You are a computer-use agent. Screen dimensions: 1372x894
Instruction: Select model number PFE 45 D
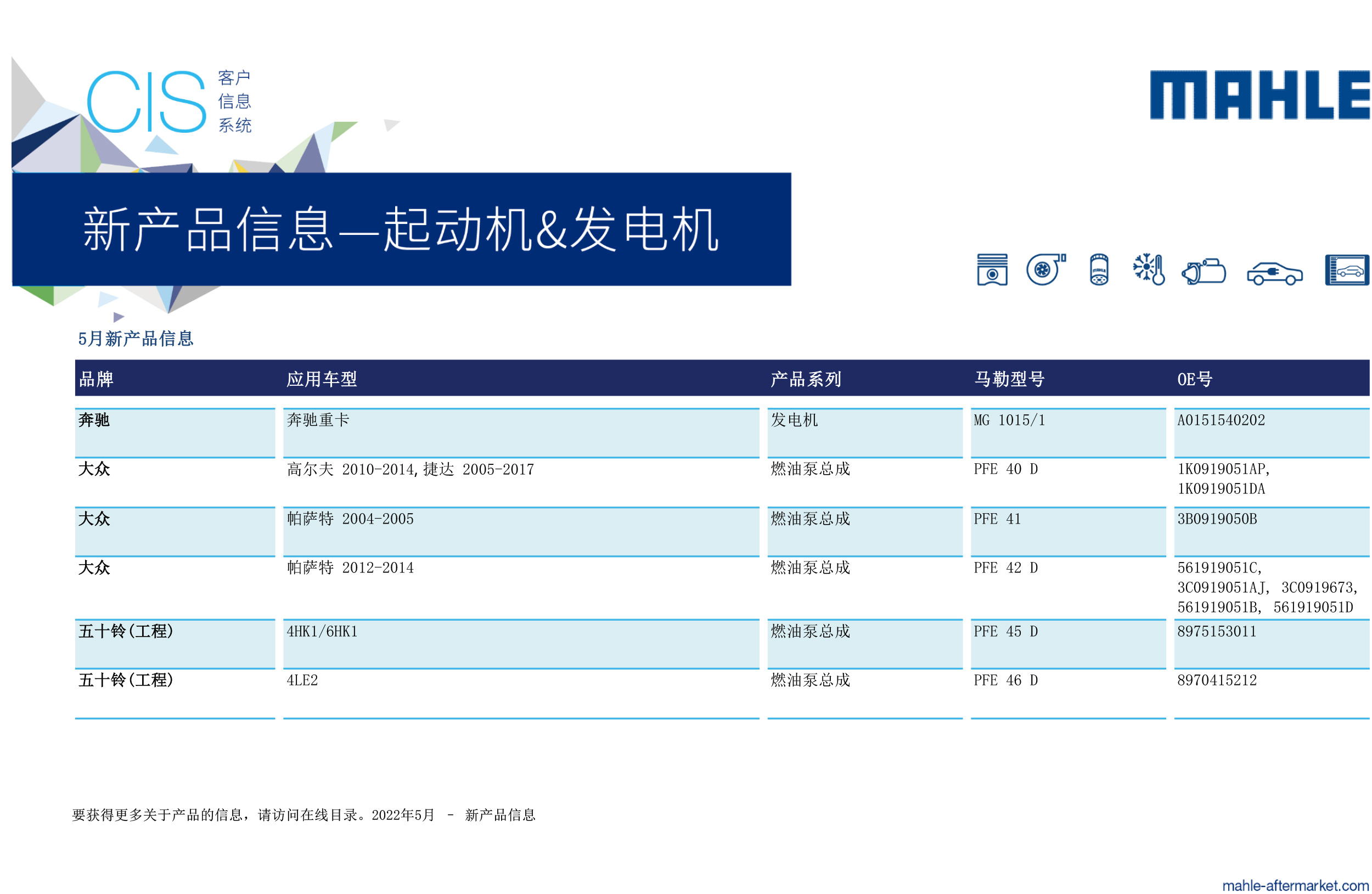point(1006,631)
